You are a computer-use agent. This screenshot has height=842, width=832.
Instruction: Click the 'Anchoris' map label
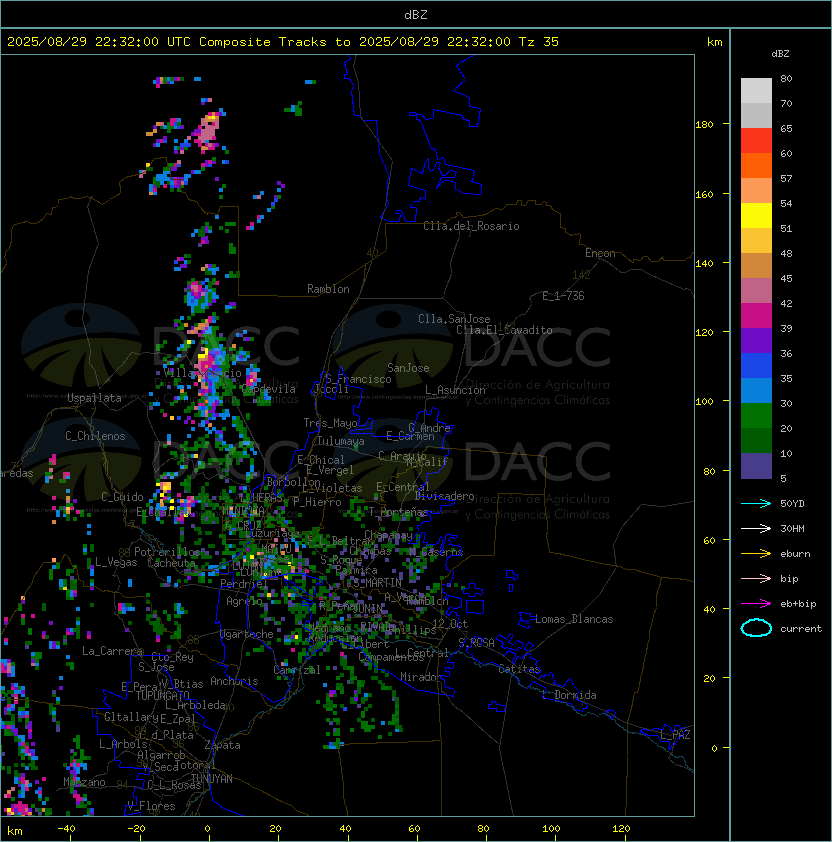tap(234, 681)
